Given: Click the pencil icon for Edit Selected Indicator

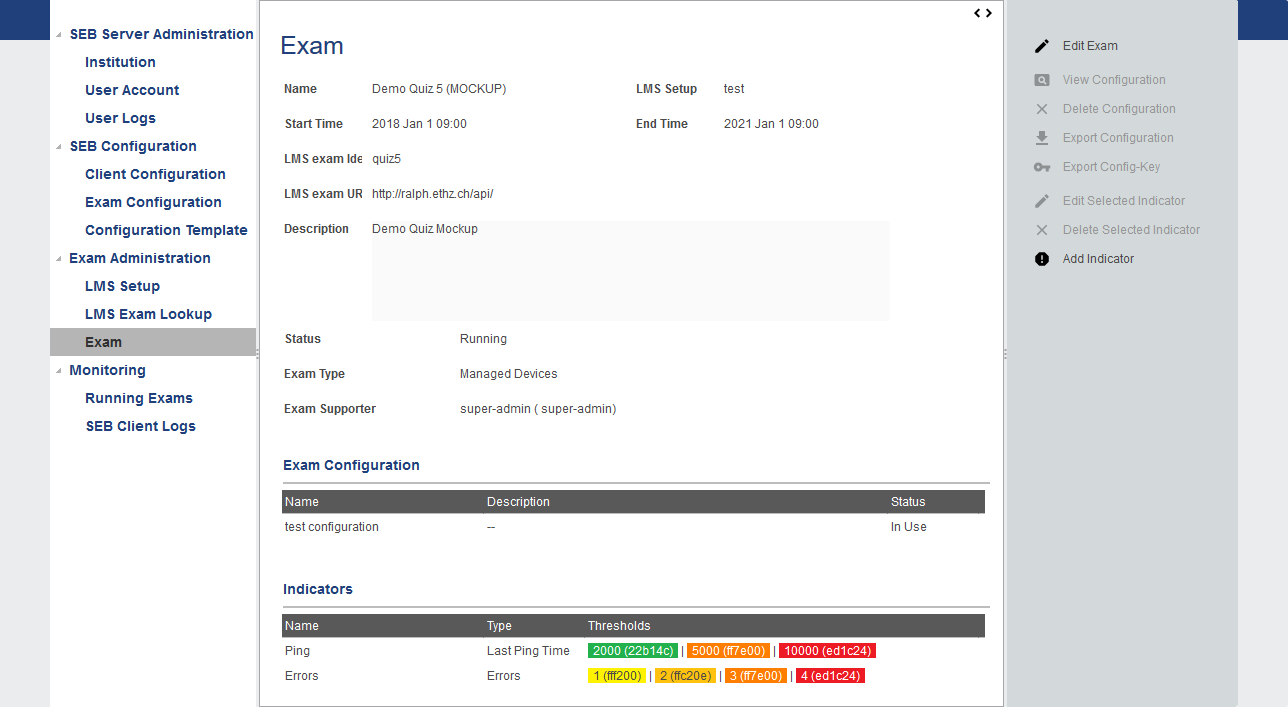Looking at the screenshot, I should (1042, 201).
